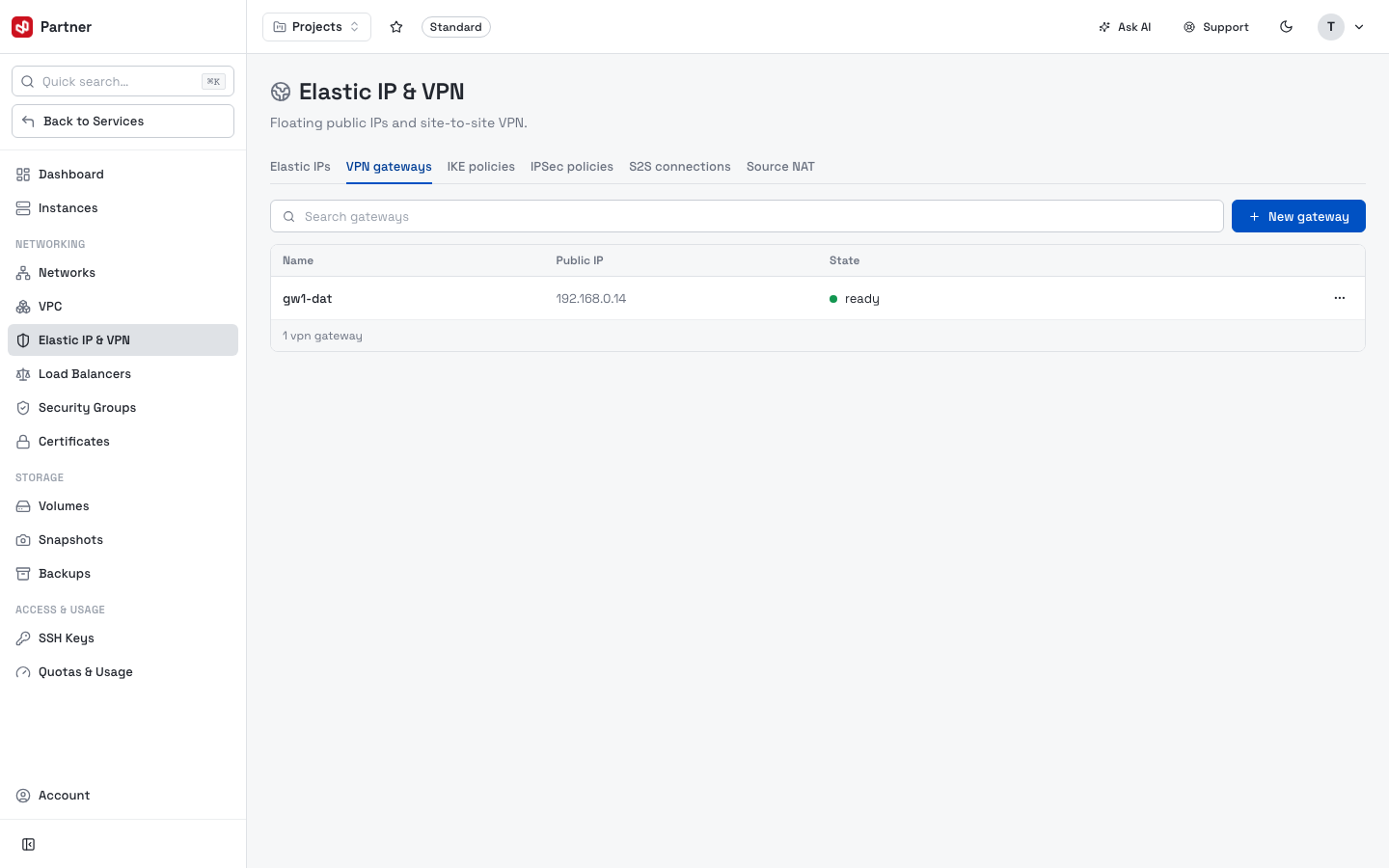Click the Certificates lock icon

pyautogui.click(x=23, y=442)
